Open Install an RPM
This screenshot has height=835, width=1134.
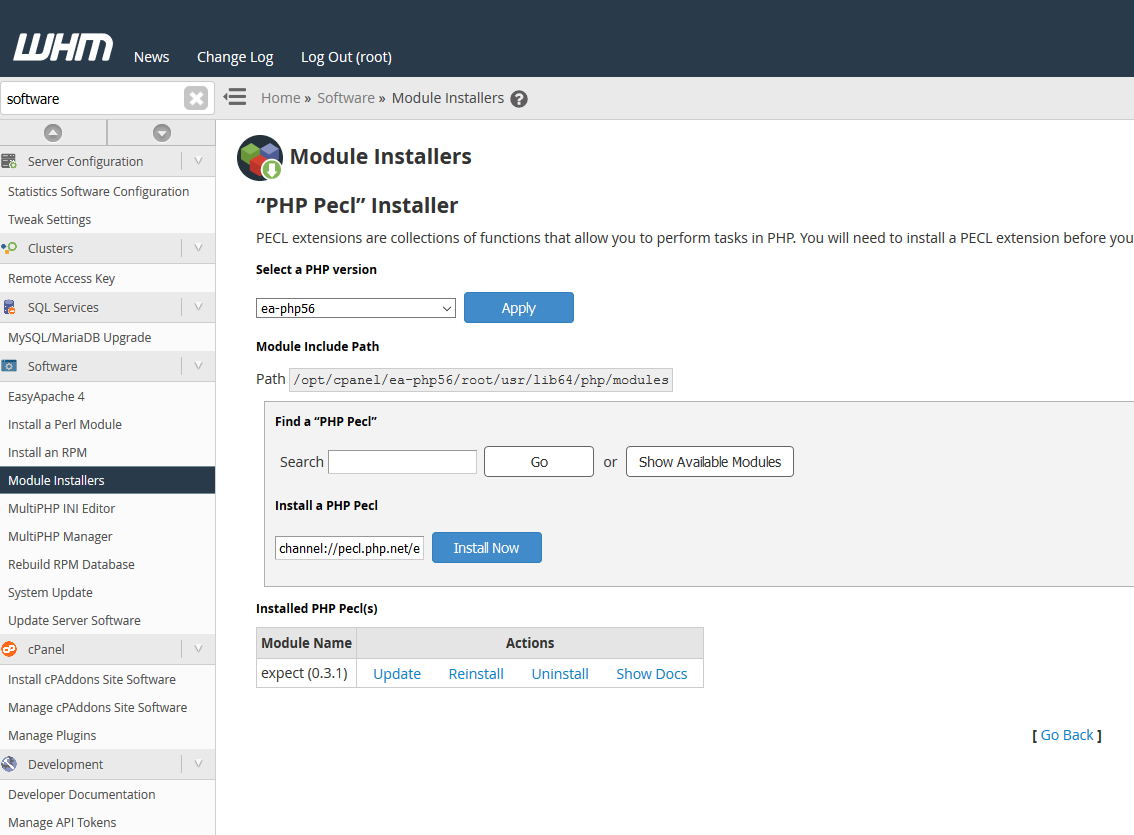(x=47, y=453)
